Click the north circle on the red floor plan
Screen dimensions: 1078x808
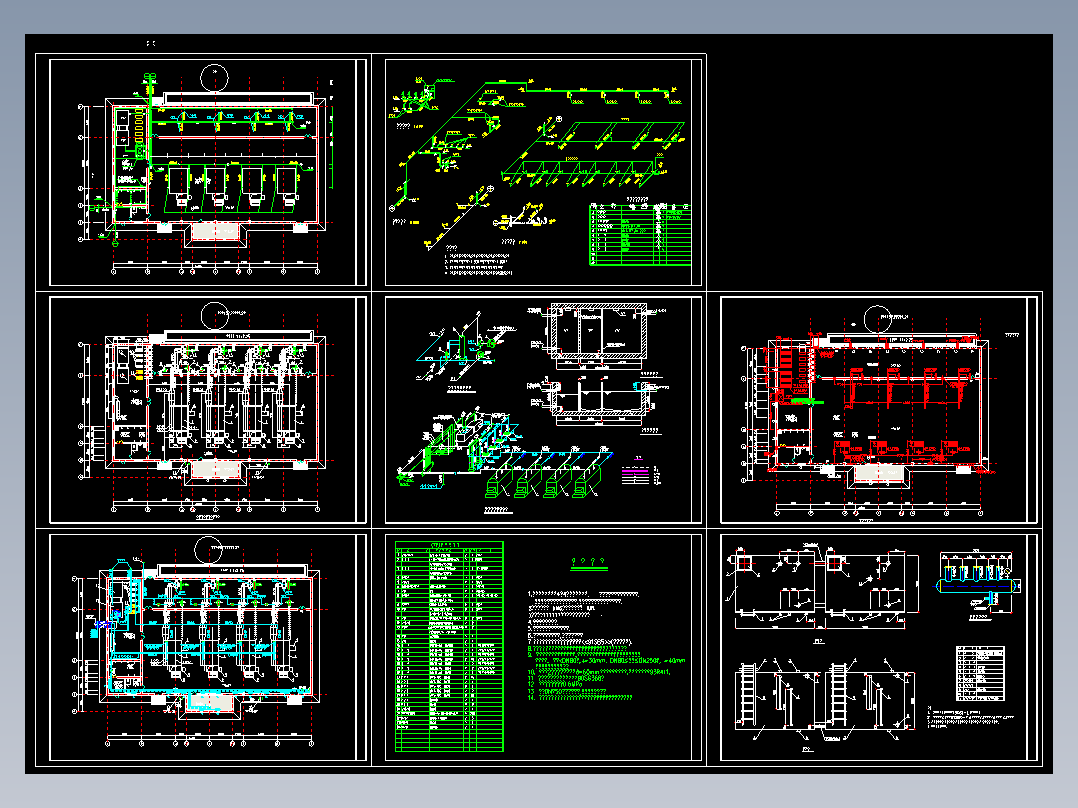click(x=878, y=319)
